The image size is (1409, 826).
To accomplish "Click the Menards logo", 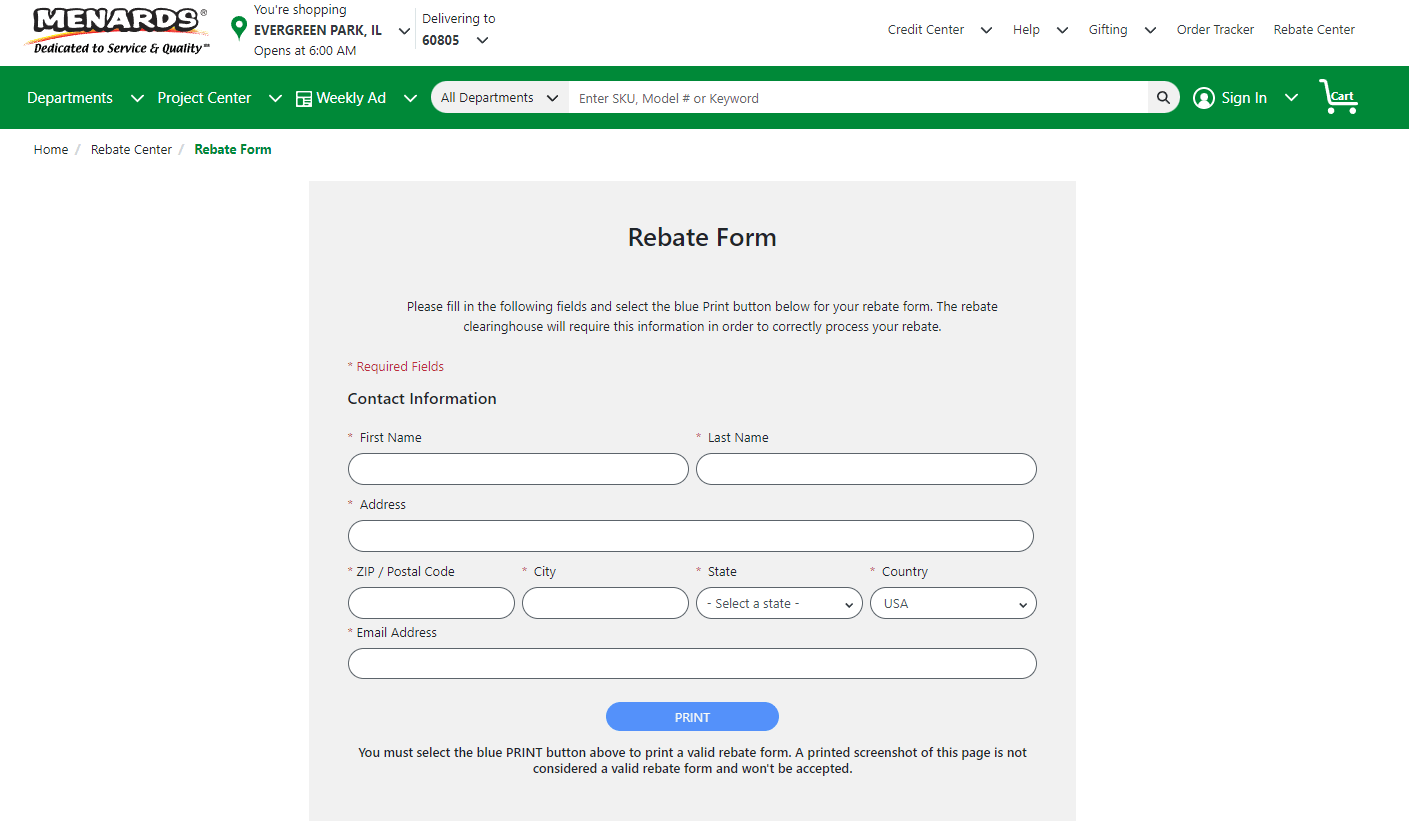I will 113,30.
